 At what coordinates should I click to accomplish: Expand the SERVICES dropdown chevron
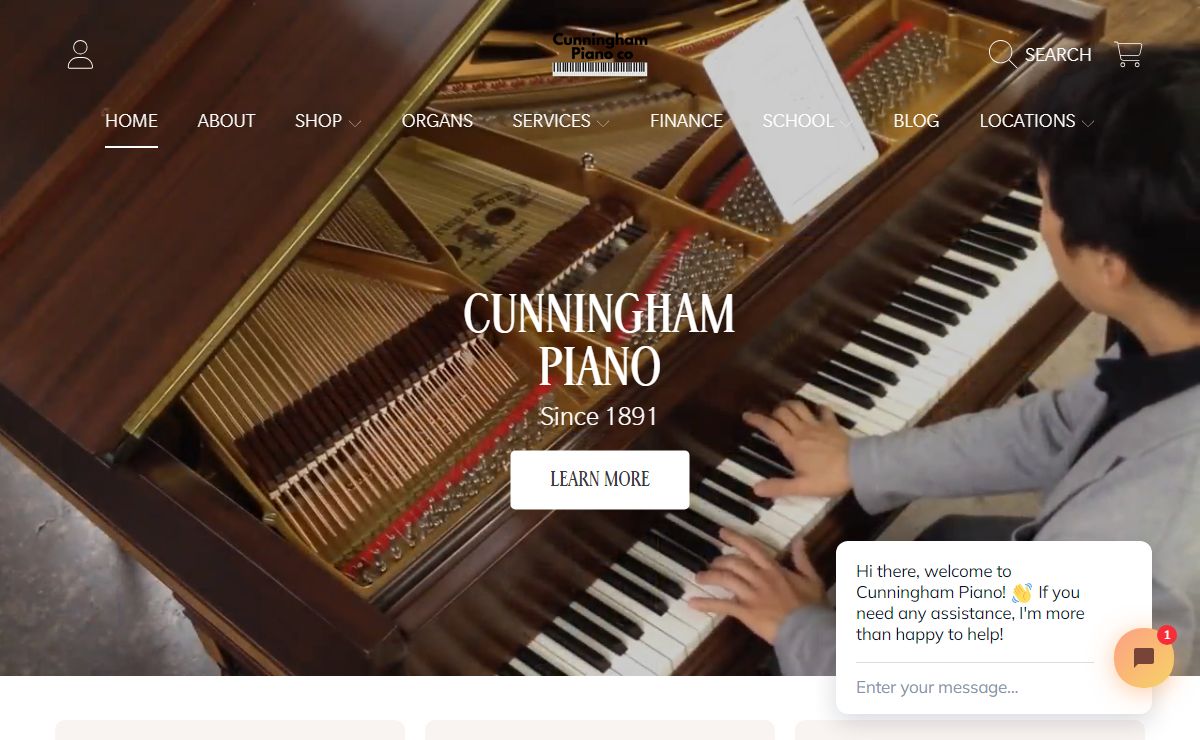tap(603, 123)
